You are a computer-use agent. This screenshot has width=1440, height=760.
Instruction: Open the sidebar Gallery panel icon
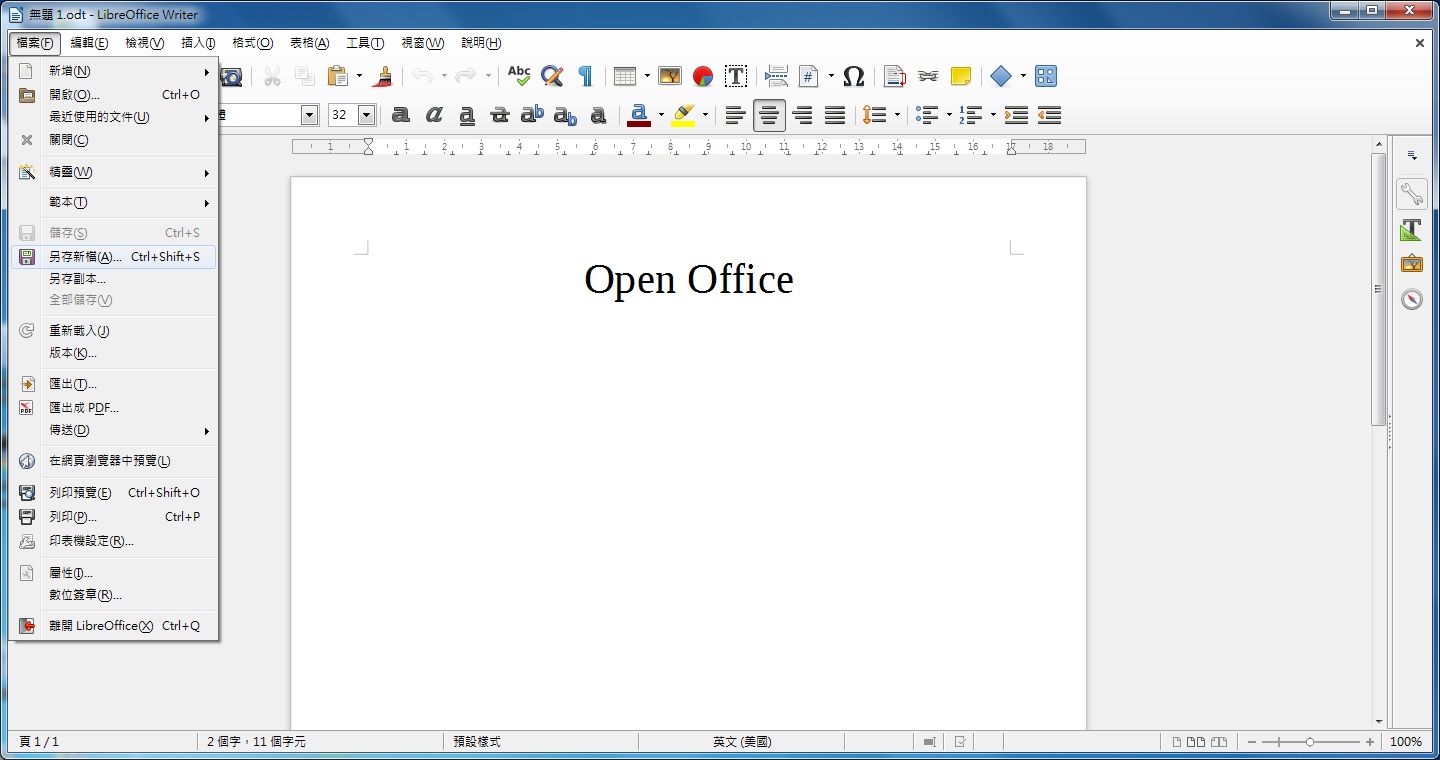pos(1411,264)
